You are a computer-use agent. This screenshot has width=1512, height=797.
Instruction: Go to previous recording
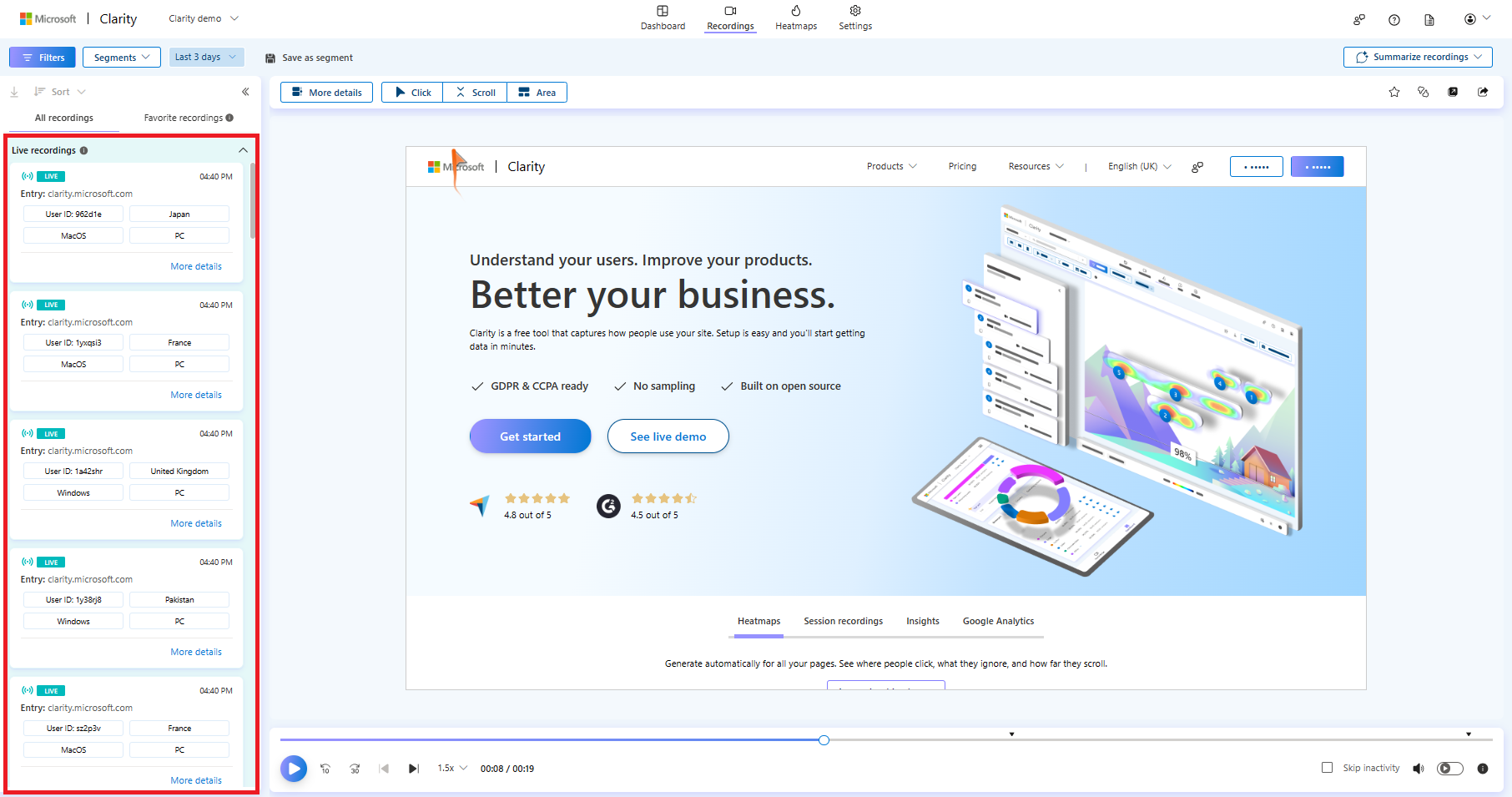tap(384, 769)
